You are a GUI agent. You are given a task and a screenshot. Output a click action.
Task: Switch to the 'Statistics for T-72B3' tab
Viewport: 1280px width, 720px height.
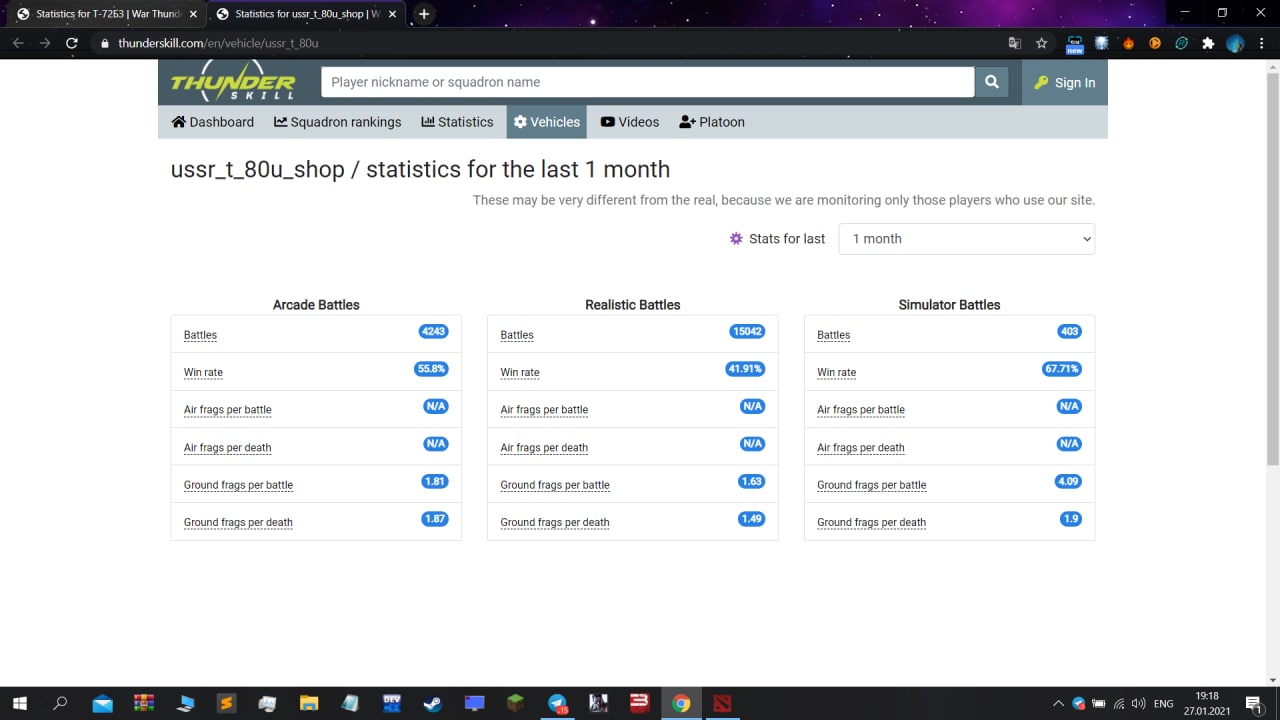tap(106, 14)
